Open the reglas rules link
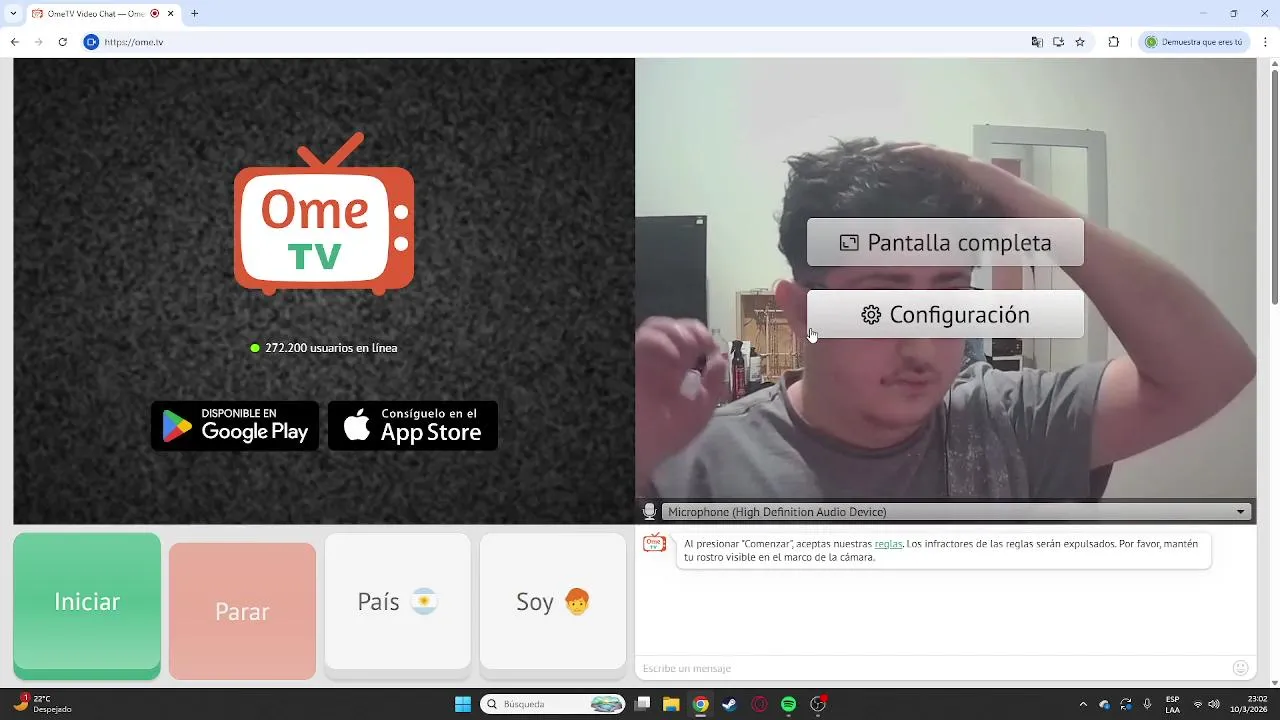1280x720 pixels. 888,544
